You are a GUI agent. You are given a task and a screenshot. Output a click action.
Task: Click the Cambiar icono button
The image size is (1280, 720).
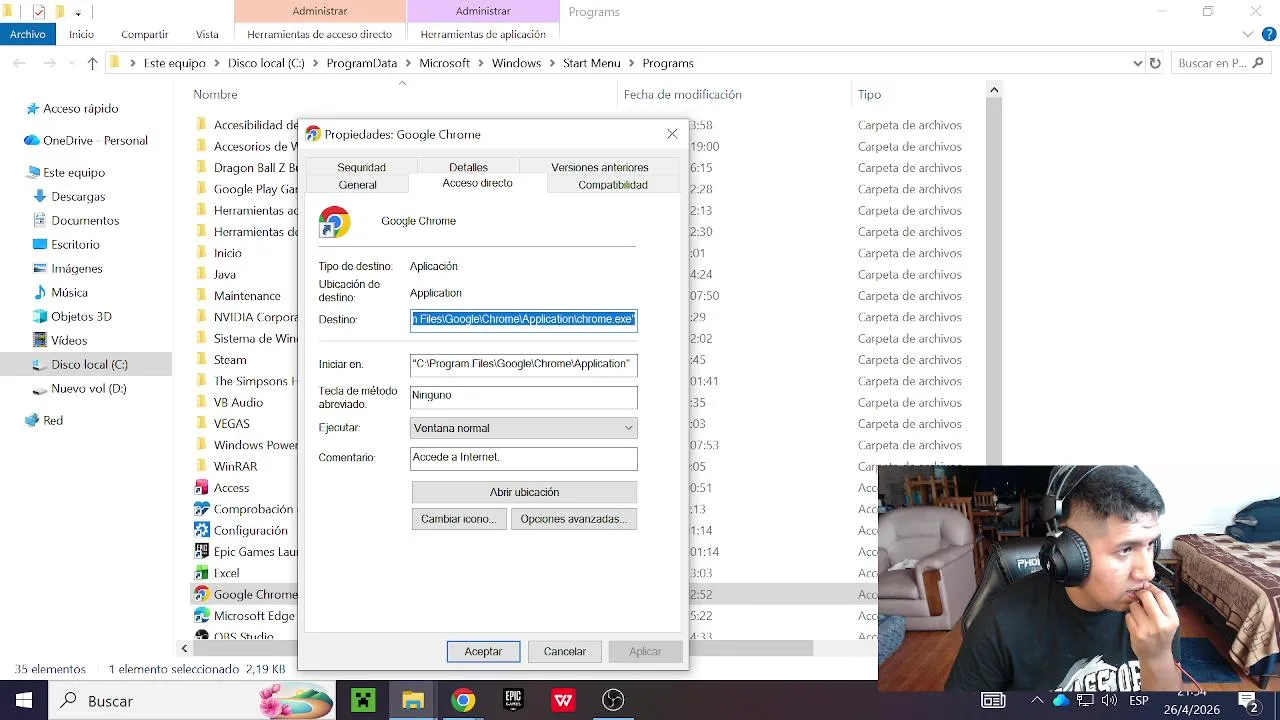pyautogui.click(x=458, y=519)
